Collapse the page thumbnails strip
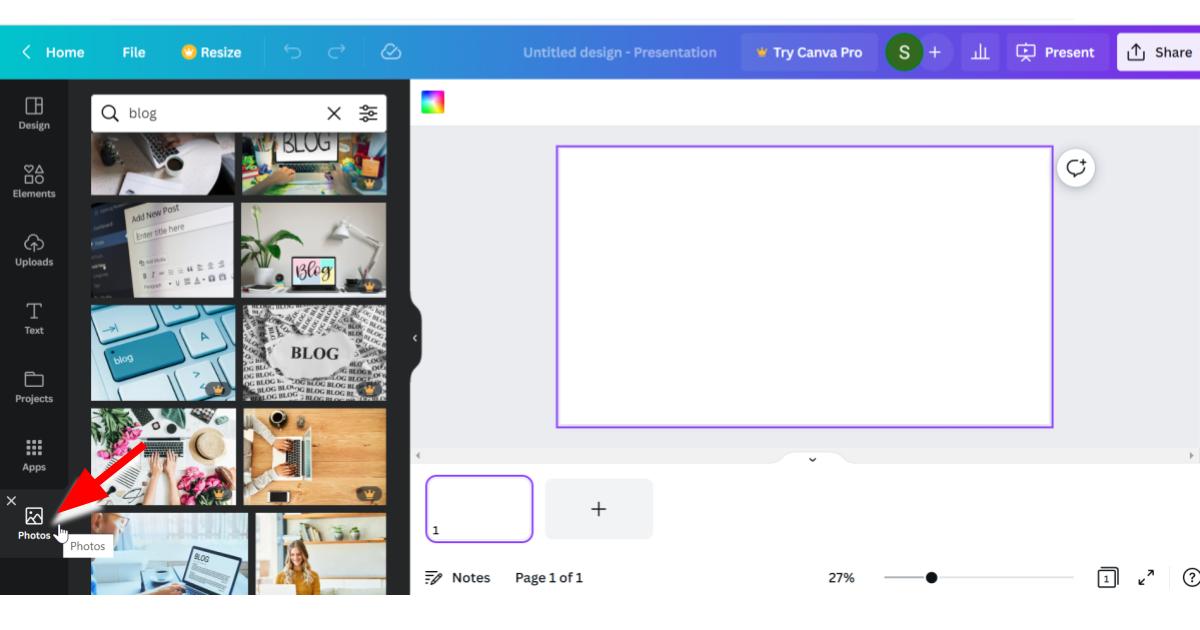The height and width of the screenshot is (630, 1200). (x=812, y=459)
